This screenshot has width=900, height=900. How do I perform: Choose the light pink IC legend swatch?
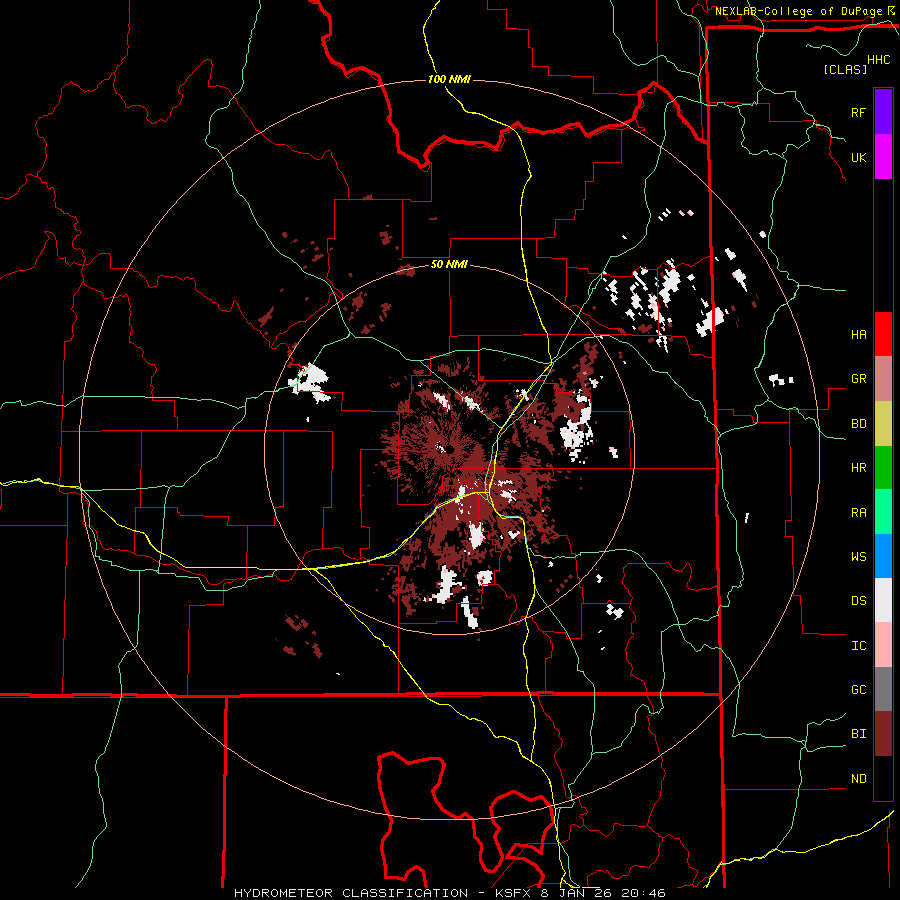coord(883,645)
